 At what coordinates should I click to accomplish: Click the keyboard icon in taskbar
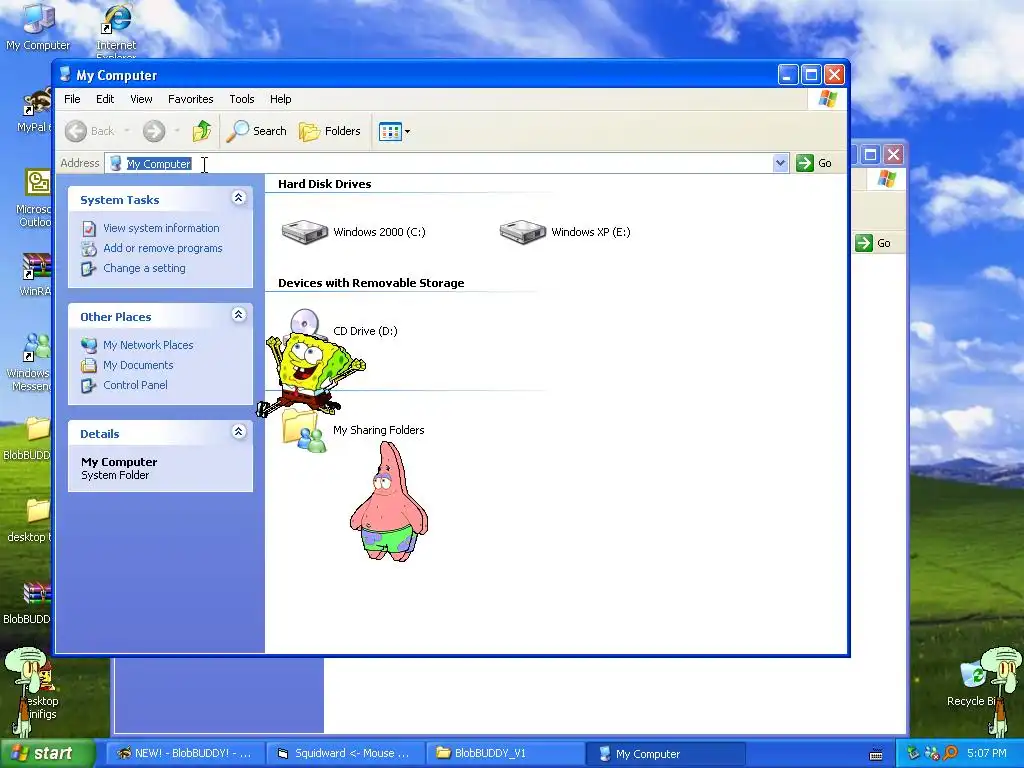tap(876, 754)
